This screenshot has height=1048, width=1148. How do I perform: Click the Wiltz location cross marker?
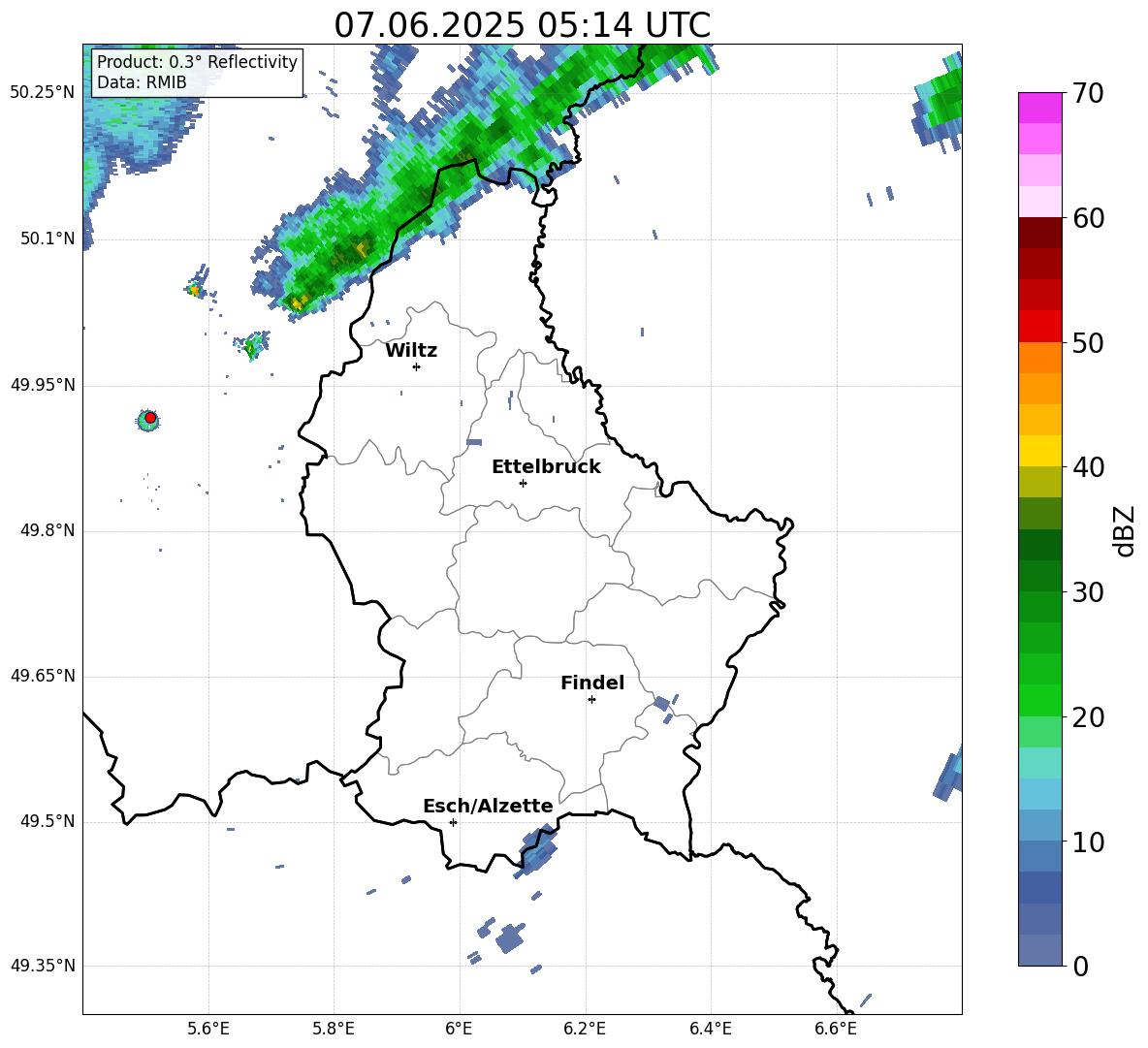pyautogui.click(x=417, y=366)
